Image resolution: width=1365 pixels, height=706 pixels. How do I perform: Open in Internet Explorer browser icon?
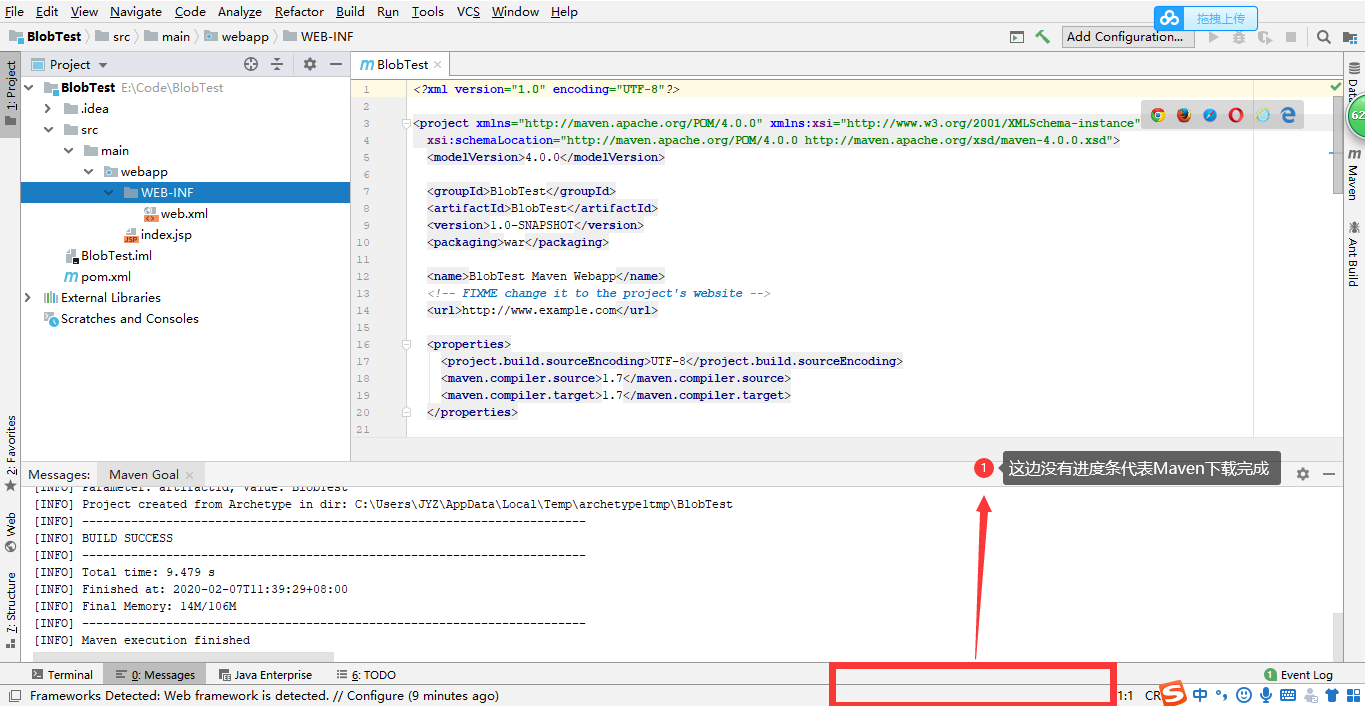[x=1262, y=115]
